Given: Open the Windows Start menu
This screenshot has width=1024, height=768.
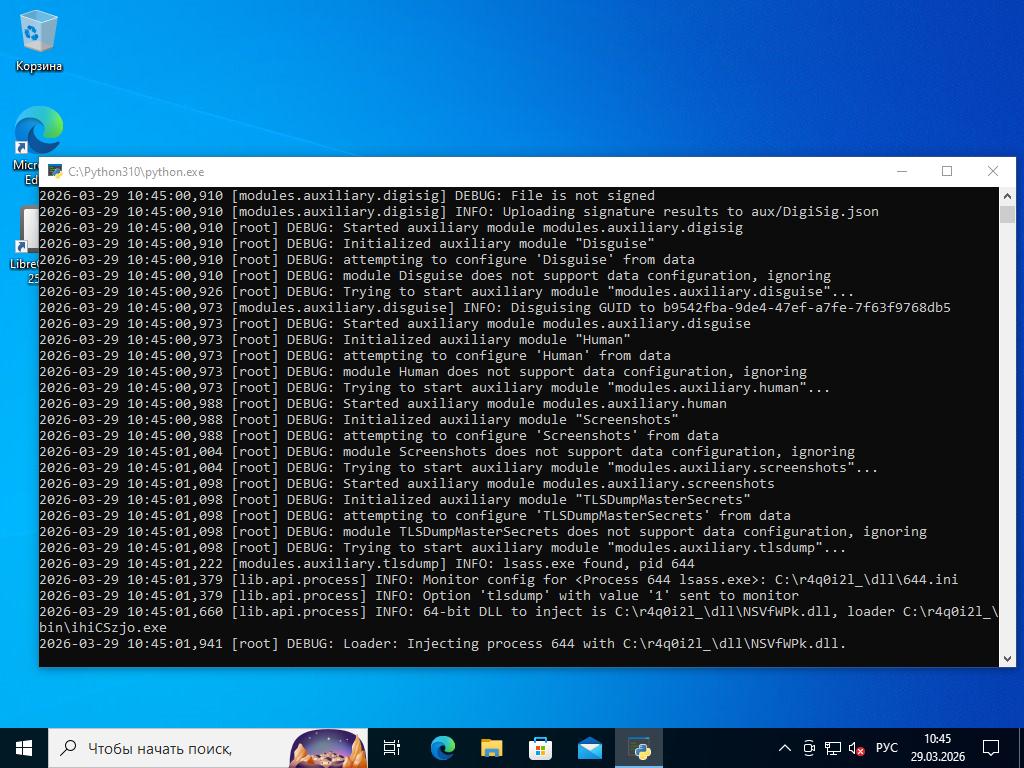Looking at the screenshot, I should point(23,747).
